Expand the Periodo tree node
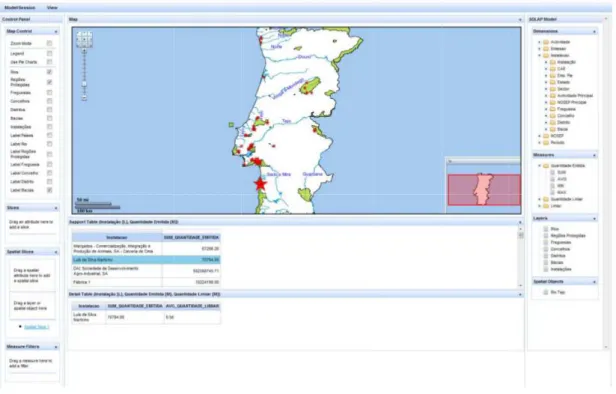 pos(539,142)
